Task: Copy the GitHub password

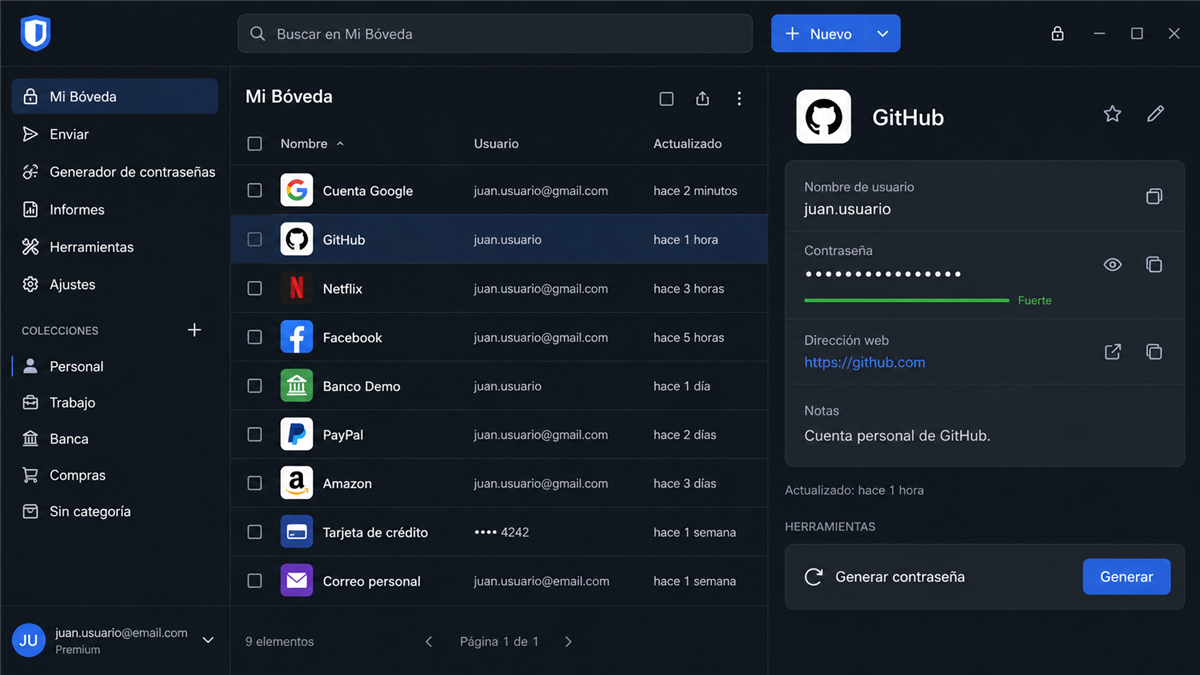Action: click(x=1154, y=265)
